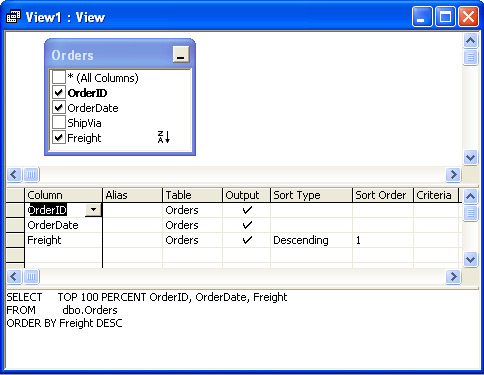Select the Output column header

[x=246, y=195]
